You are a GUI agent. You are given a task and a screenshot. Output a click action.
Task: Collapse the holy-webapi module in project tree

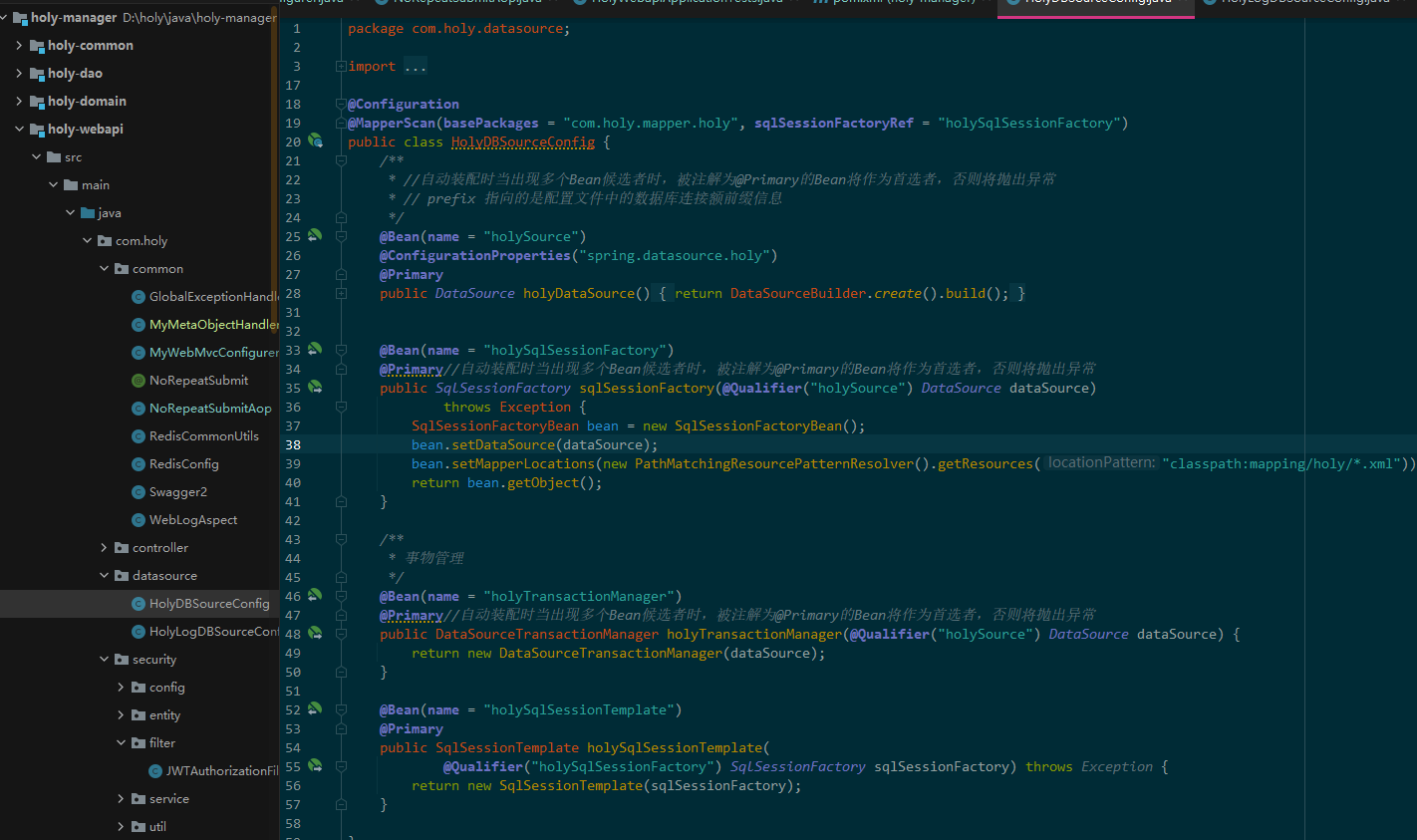tap(18, 129)
